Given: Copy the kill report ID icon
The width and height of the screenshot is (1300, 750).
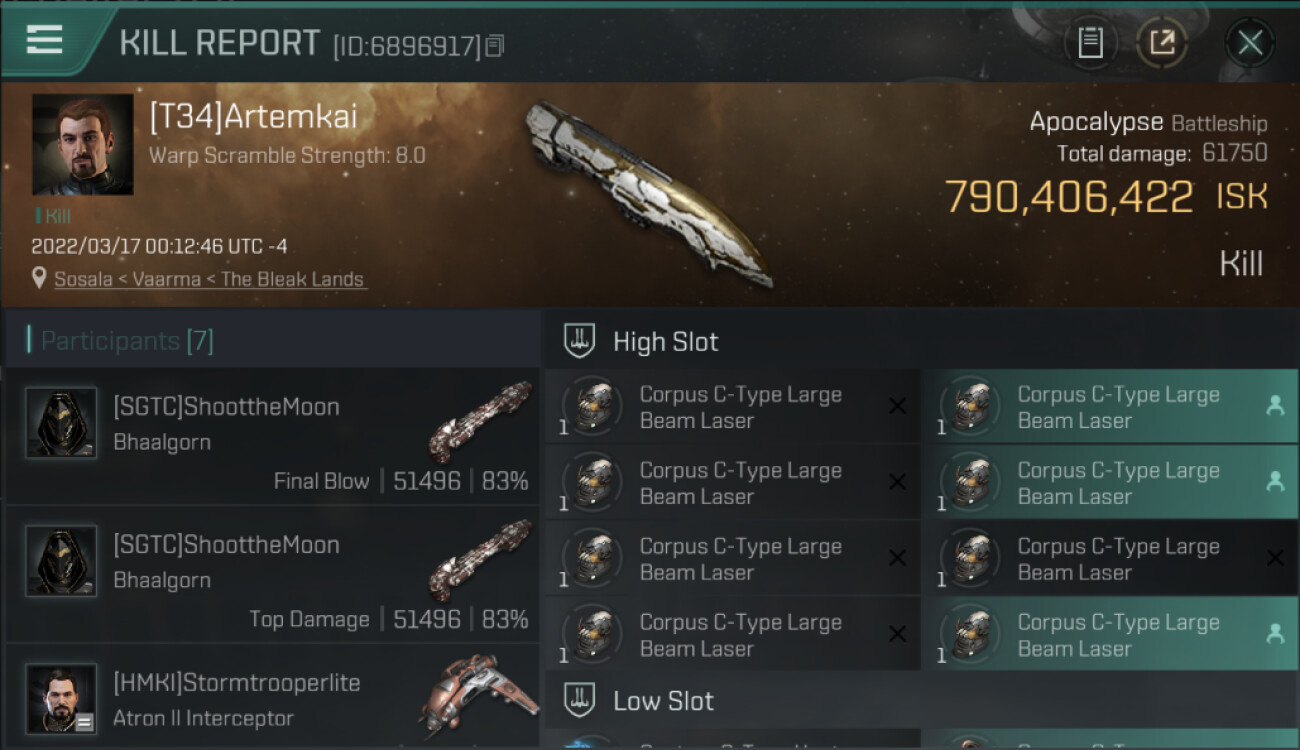Looking at the screenshot, I should coord(495,45).
